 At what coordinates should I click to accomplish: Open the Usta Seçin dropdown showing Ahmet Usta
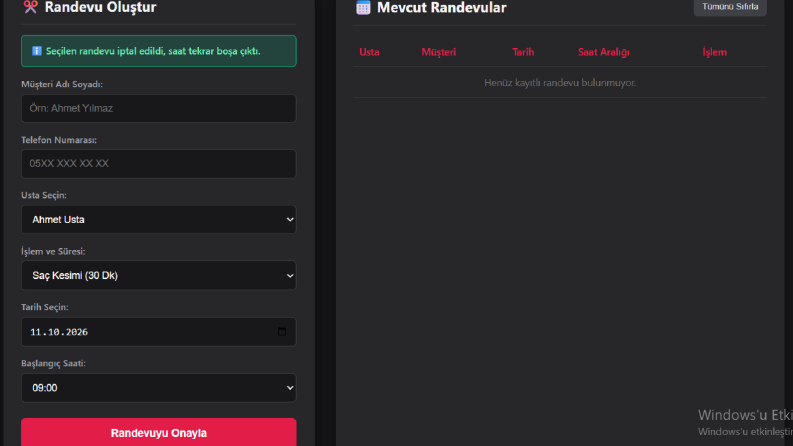(158, 219)
